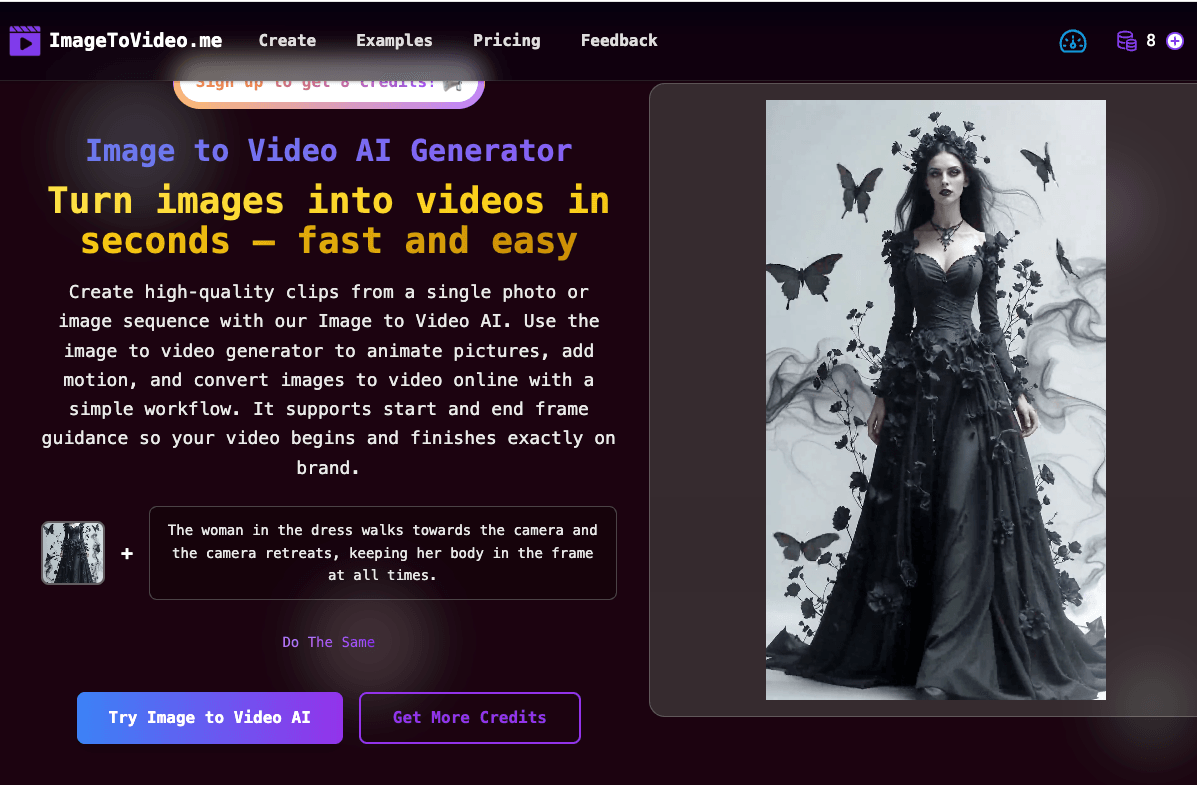This screenshot has height=785, width=1197.
Task: Click the credit balance number 8
Action: [1151, 41]
